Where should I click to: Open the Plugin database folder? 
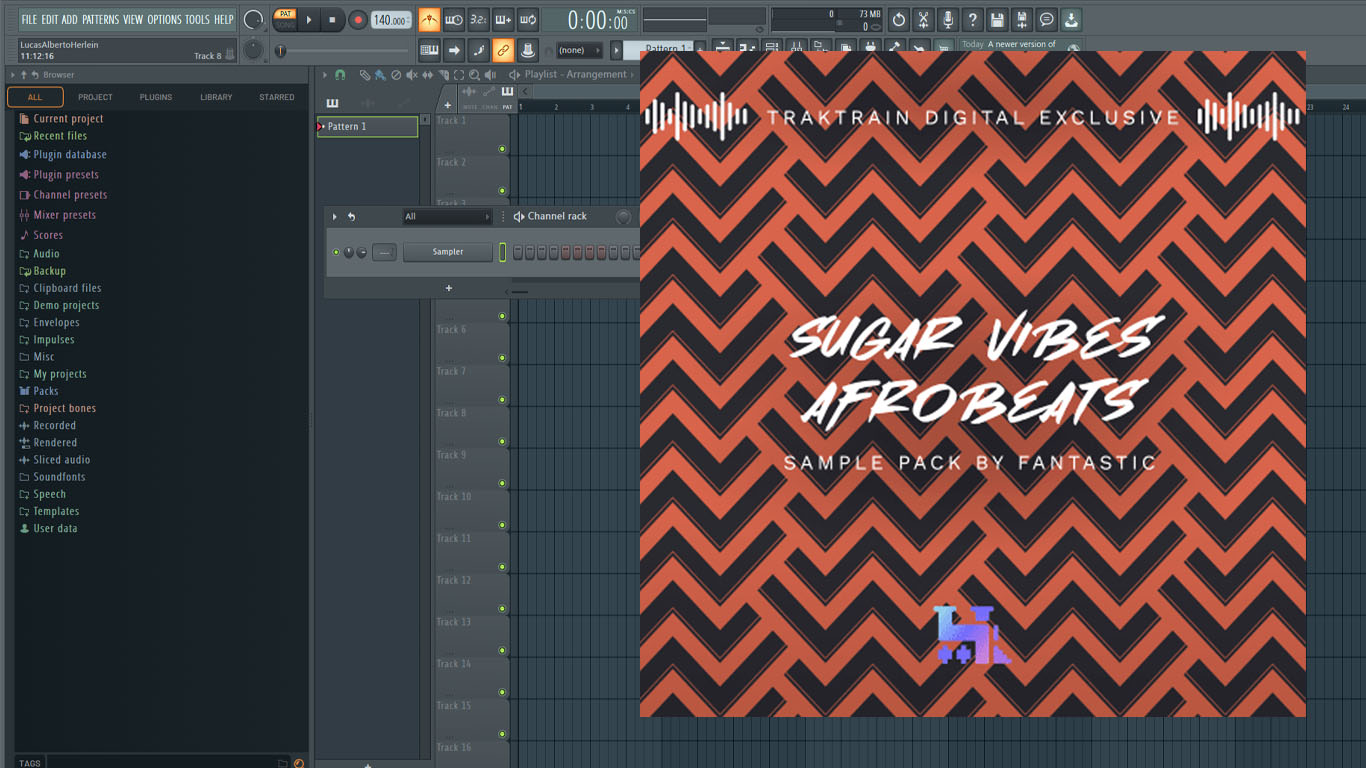tap(70, 155)
